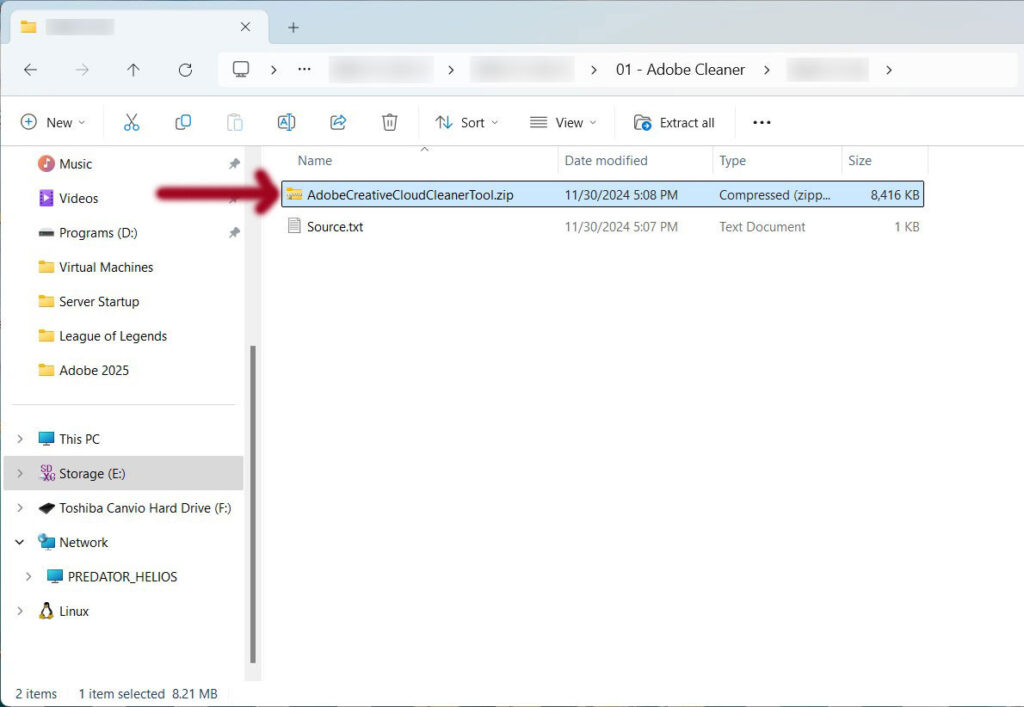Sort by the Size column header
1024x707 pixels.
(x=859, y=161)
